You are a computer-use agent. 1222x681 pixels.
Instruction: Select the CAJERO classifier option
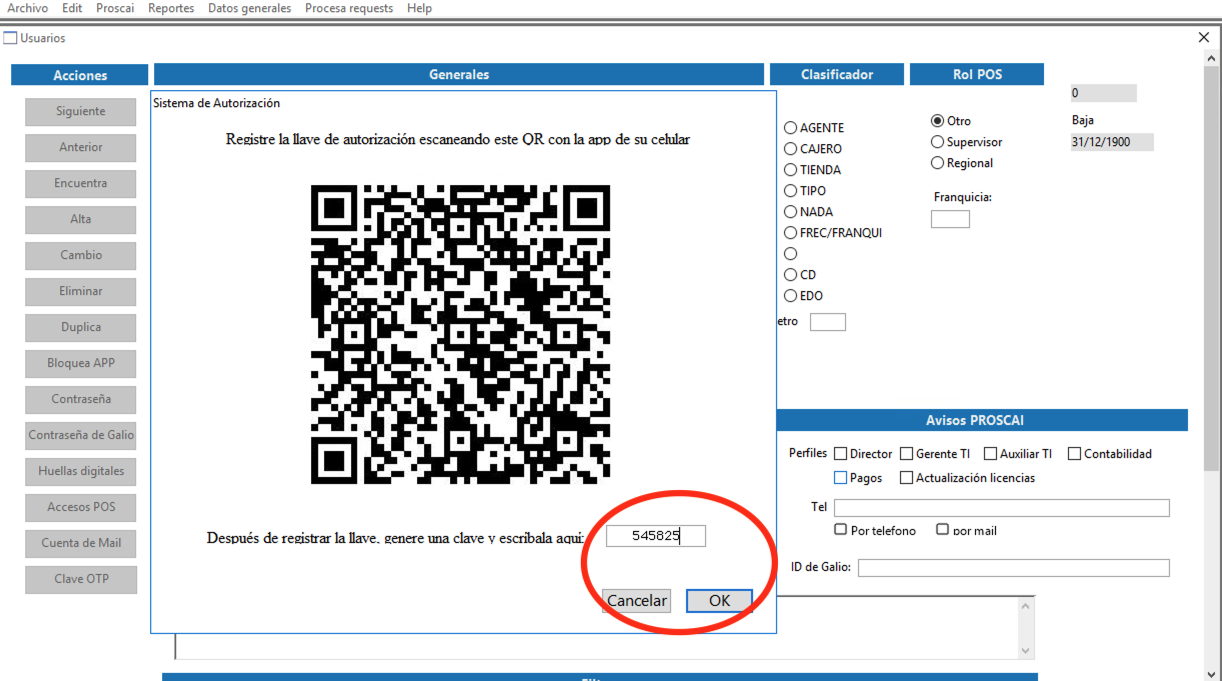[x=790, y=149]
